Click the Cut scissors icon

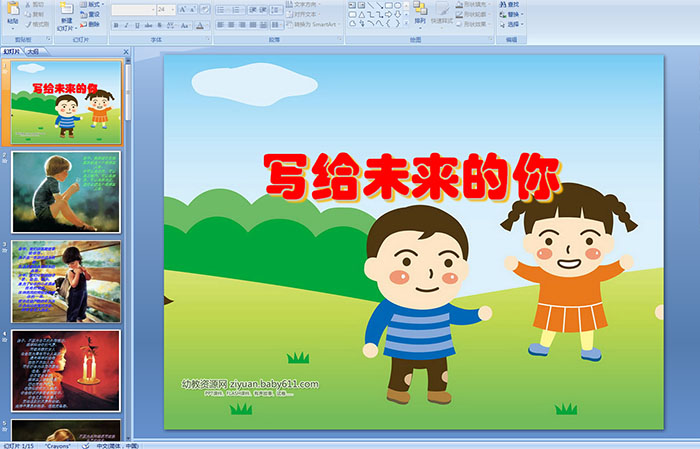tap(28, 4)
